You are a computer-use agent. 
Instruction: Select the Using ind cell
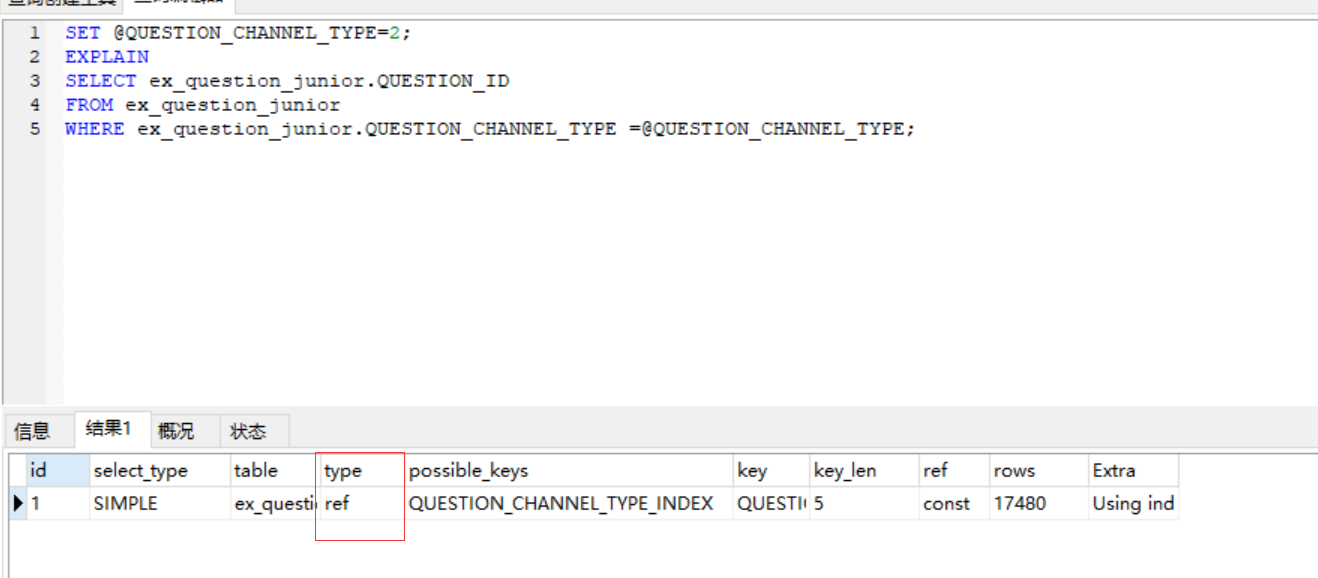1133,503
